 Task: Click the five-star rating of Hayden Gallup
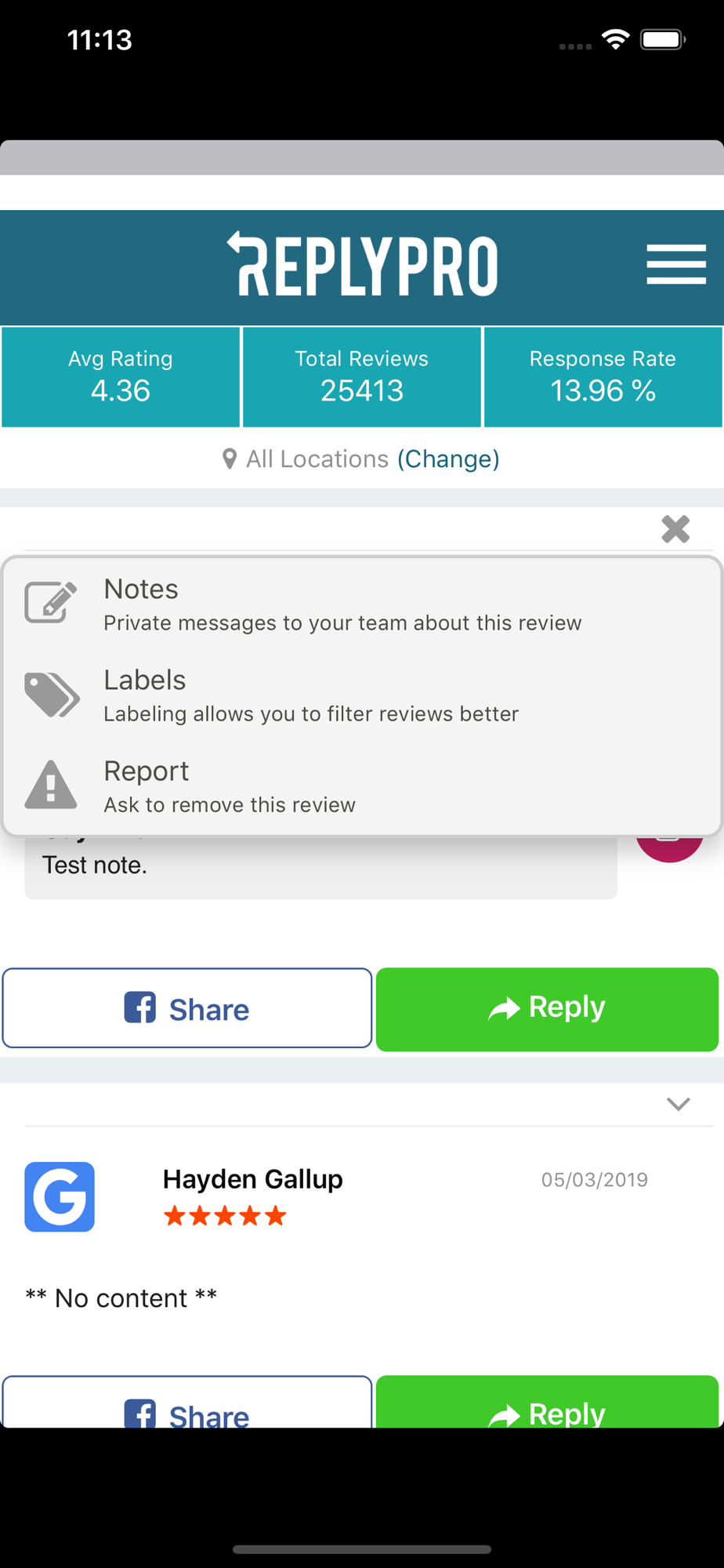[225, 1216]
